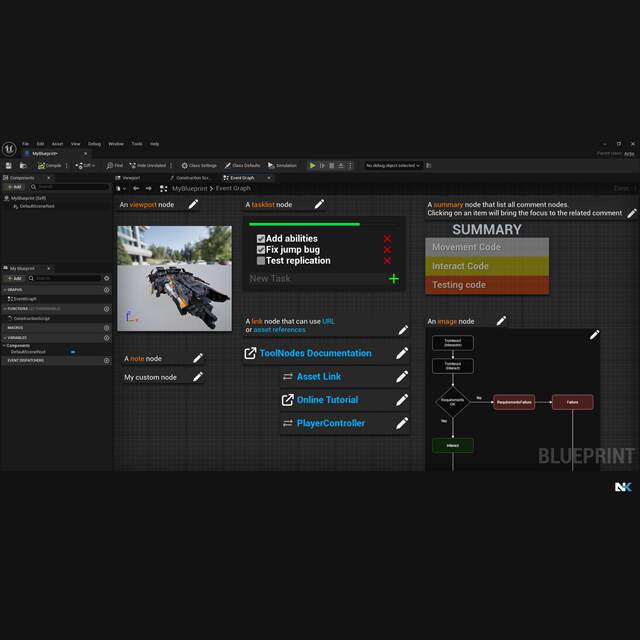The width and height of the screenshot is (640, 640).
Task: Delete the 'Add abilities' task with red X
Action: click(x=387, y=238)
